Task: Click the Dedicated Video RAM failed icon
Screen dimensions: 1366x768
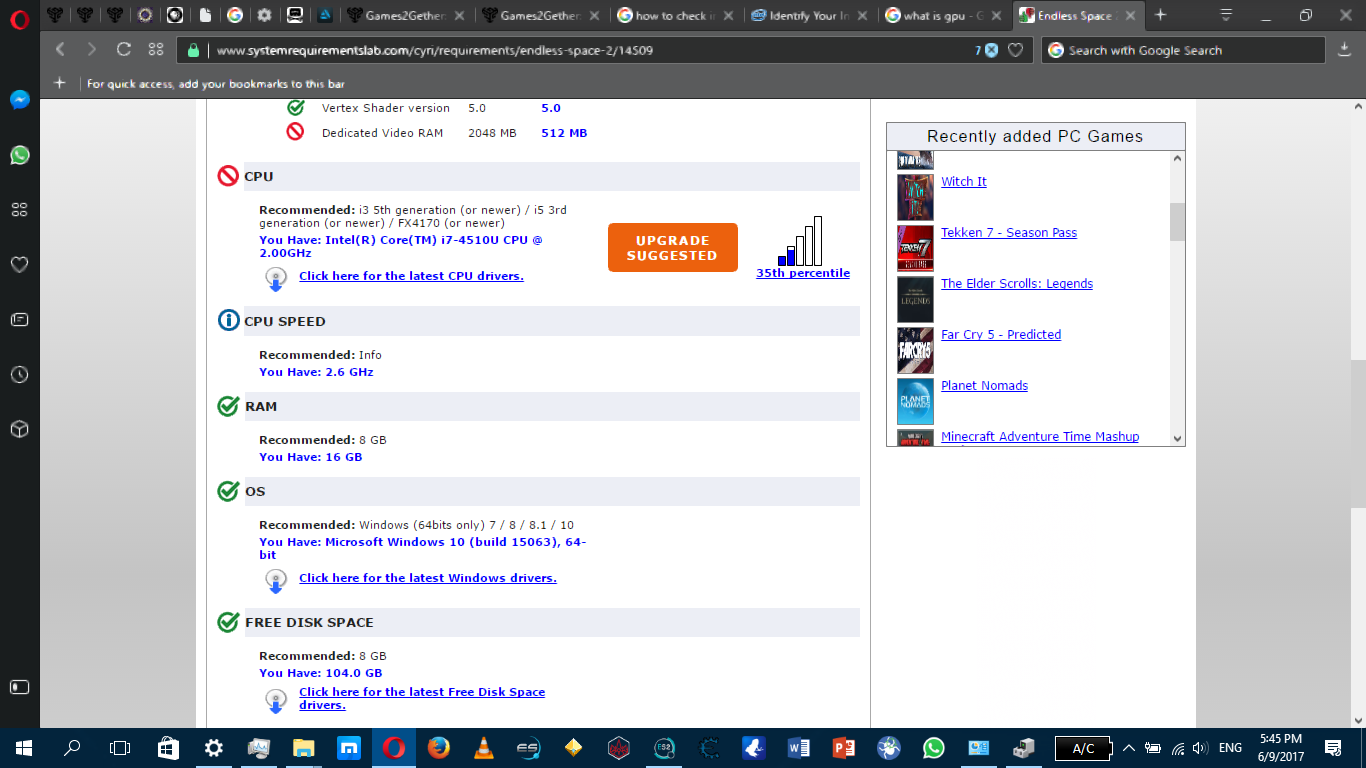Action: click(295, 132)
